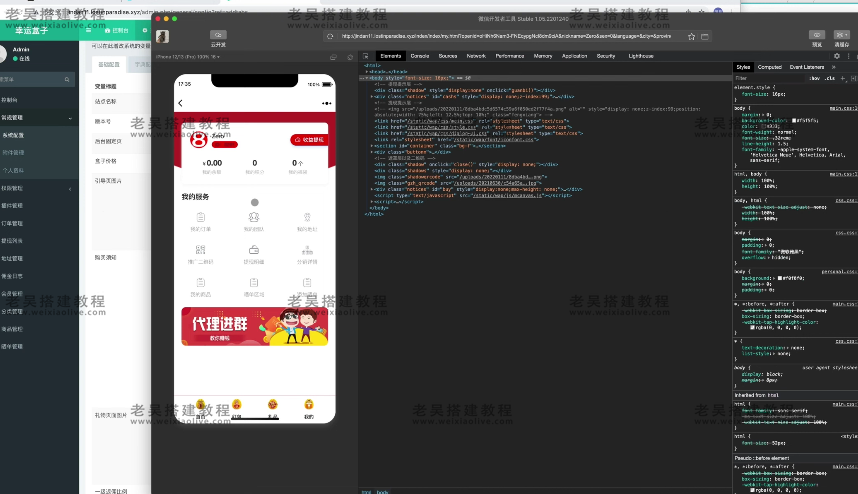This screenshot has width=858, height=494.
Task: Click the back arrow in phone simulator
Action: [182, 102]
